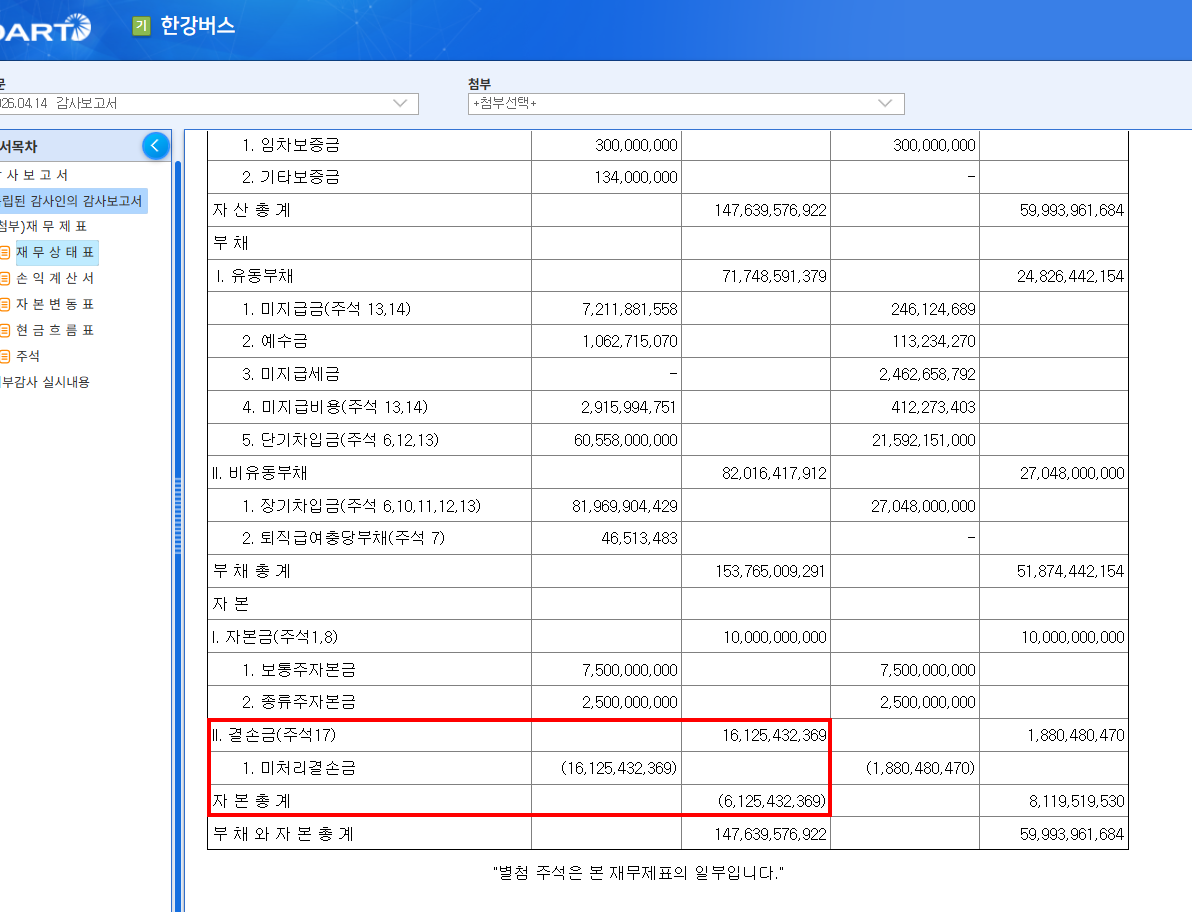Click the document icon beside 현금흐름표
The height and width of the screenshot is (912, 1192).
[x=5, y=330]
